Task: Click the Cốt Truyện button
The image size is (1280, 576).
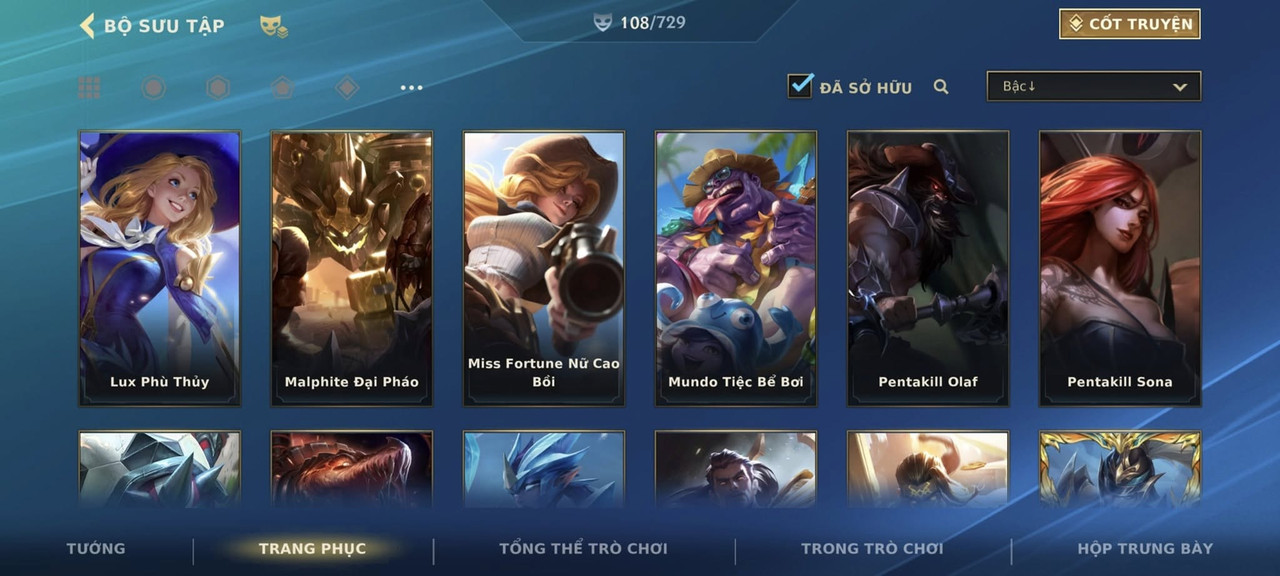Action: [1130, 24]
